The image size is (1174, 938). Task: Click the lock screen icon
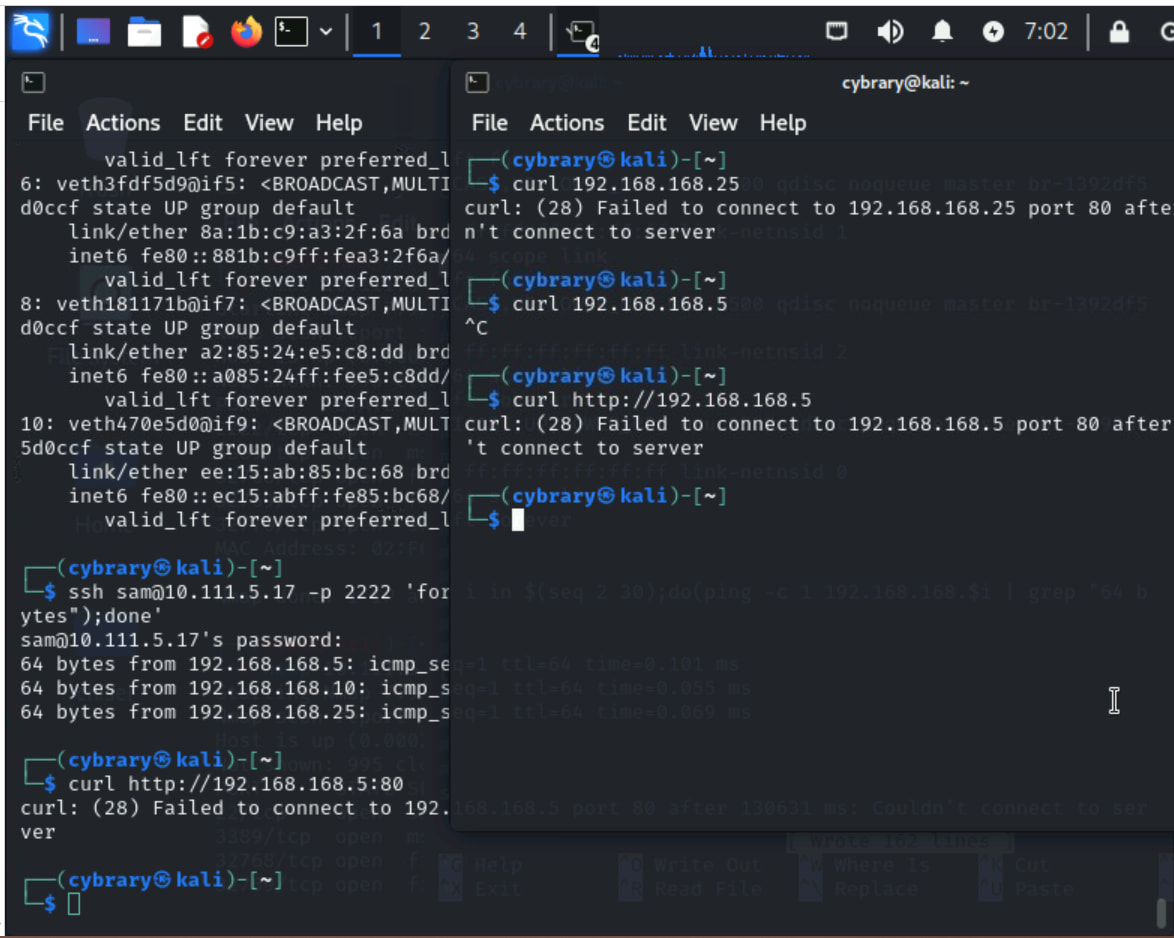1119,32
